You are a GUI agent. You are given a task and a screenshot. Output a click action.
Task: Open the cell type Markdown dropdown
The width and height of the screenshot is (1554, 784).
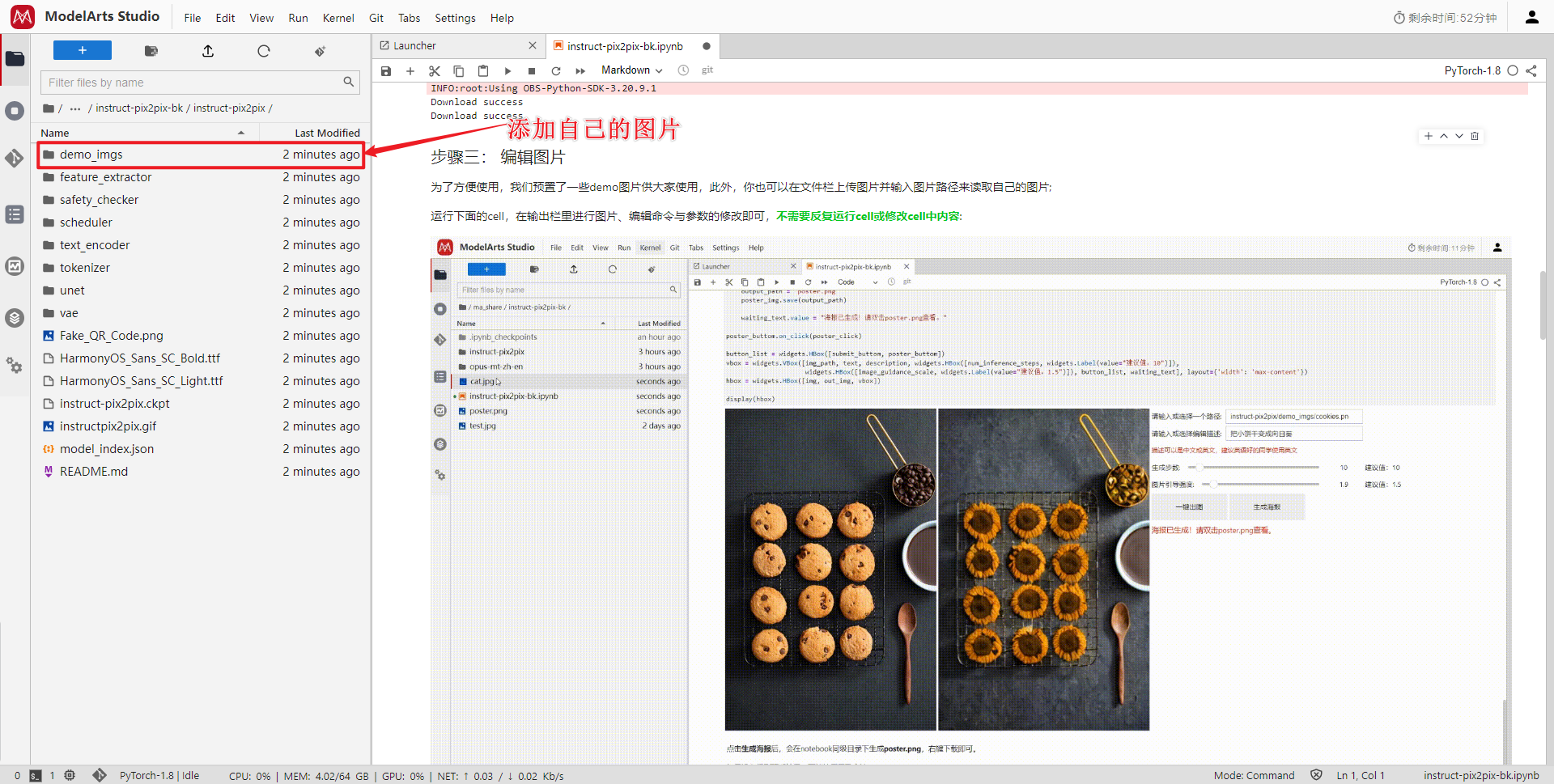point(631,70)
